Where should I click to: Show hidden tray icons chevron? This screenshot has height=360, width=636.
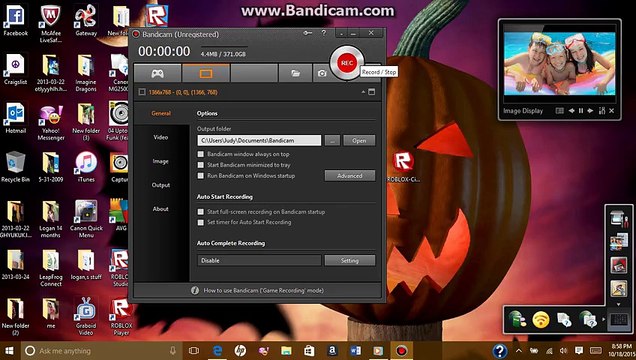pos(519,351)
